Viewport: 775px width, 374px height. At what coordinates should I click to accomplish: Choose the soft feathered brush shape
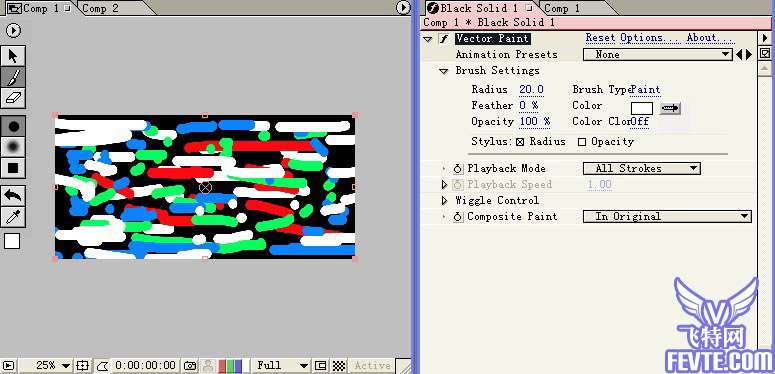click(x=13, y=147)
